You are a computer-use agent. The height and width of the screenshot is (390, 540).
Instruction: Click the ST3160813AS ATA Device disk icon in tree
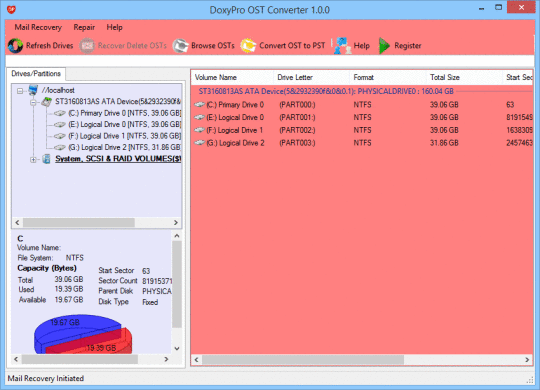46,101
